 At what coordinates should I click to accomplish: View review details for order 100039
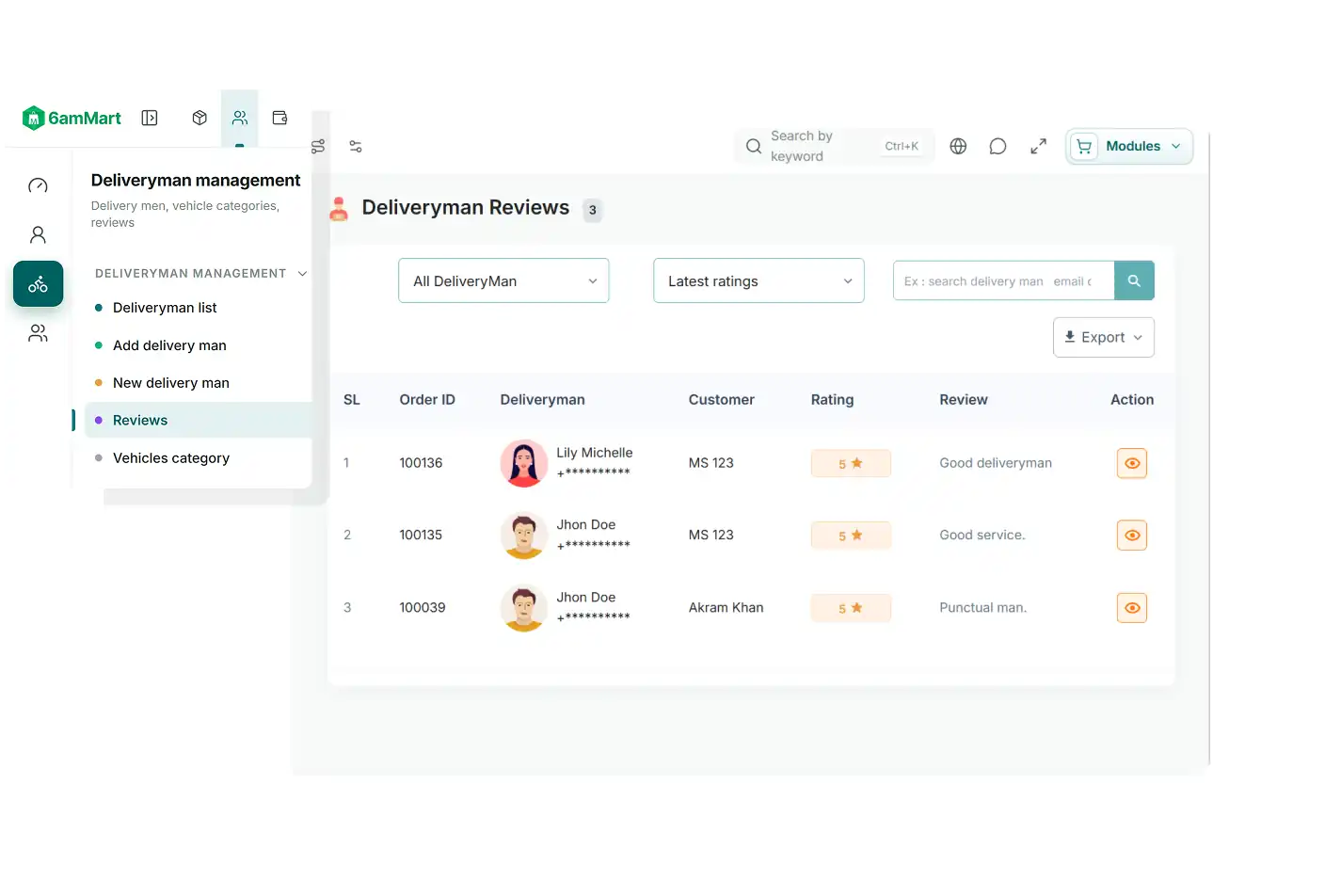coord(1132,608)
